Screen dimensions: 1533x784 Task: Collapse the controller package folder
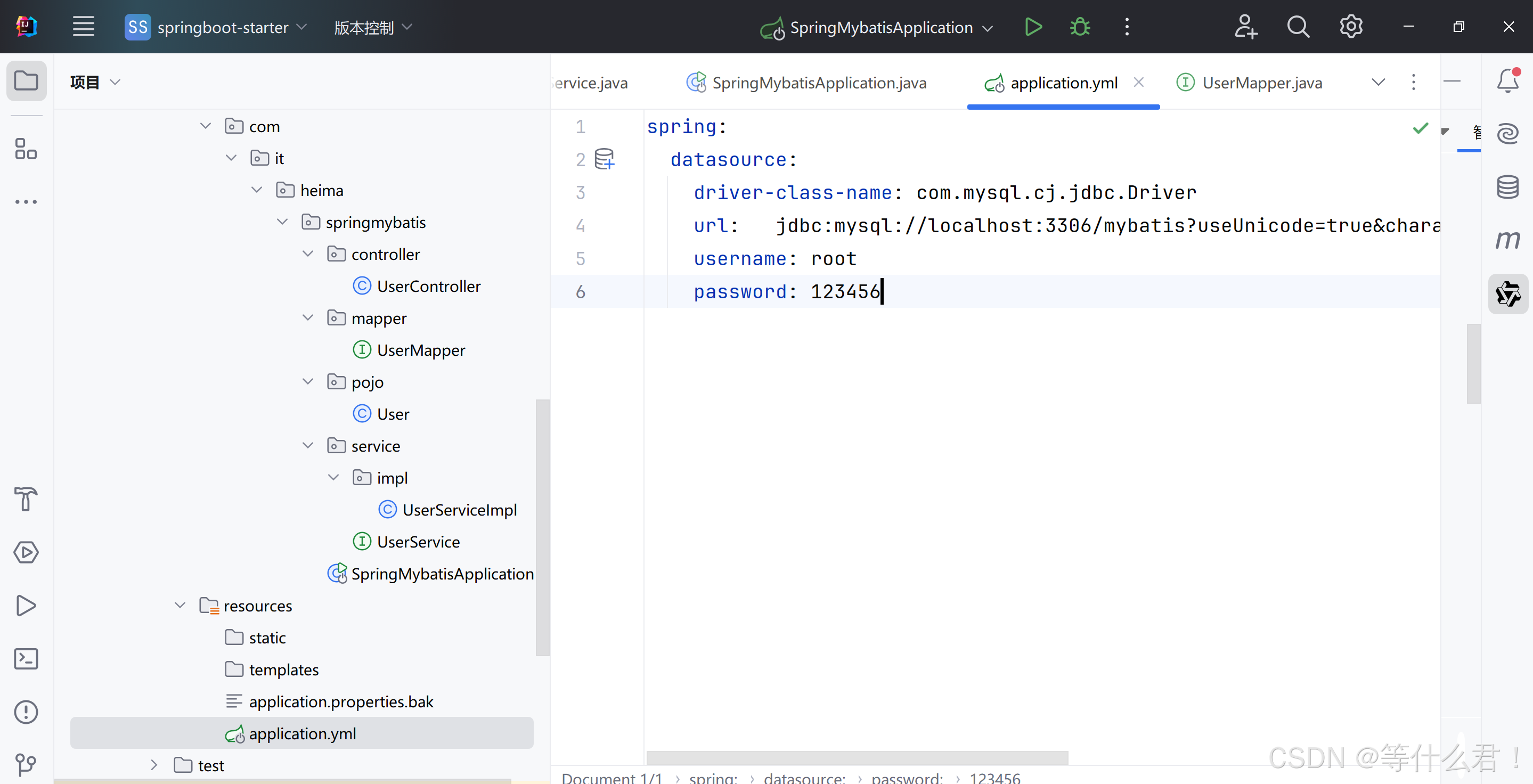pos(308,254)
